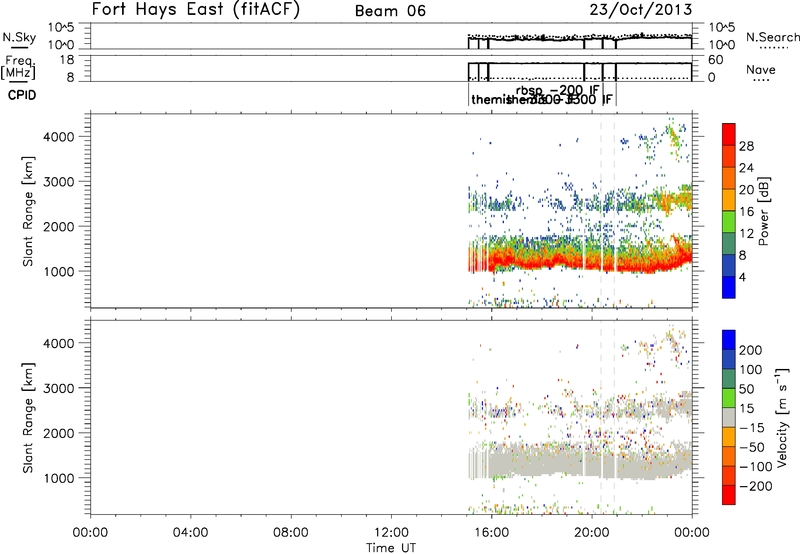Click the 'Nave' legend label
The width and height of the screenshot is (800, 554).
click(761, 70)
